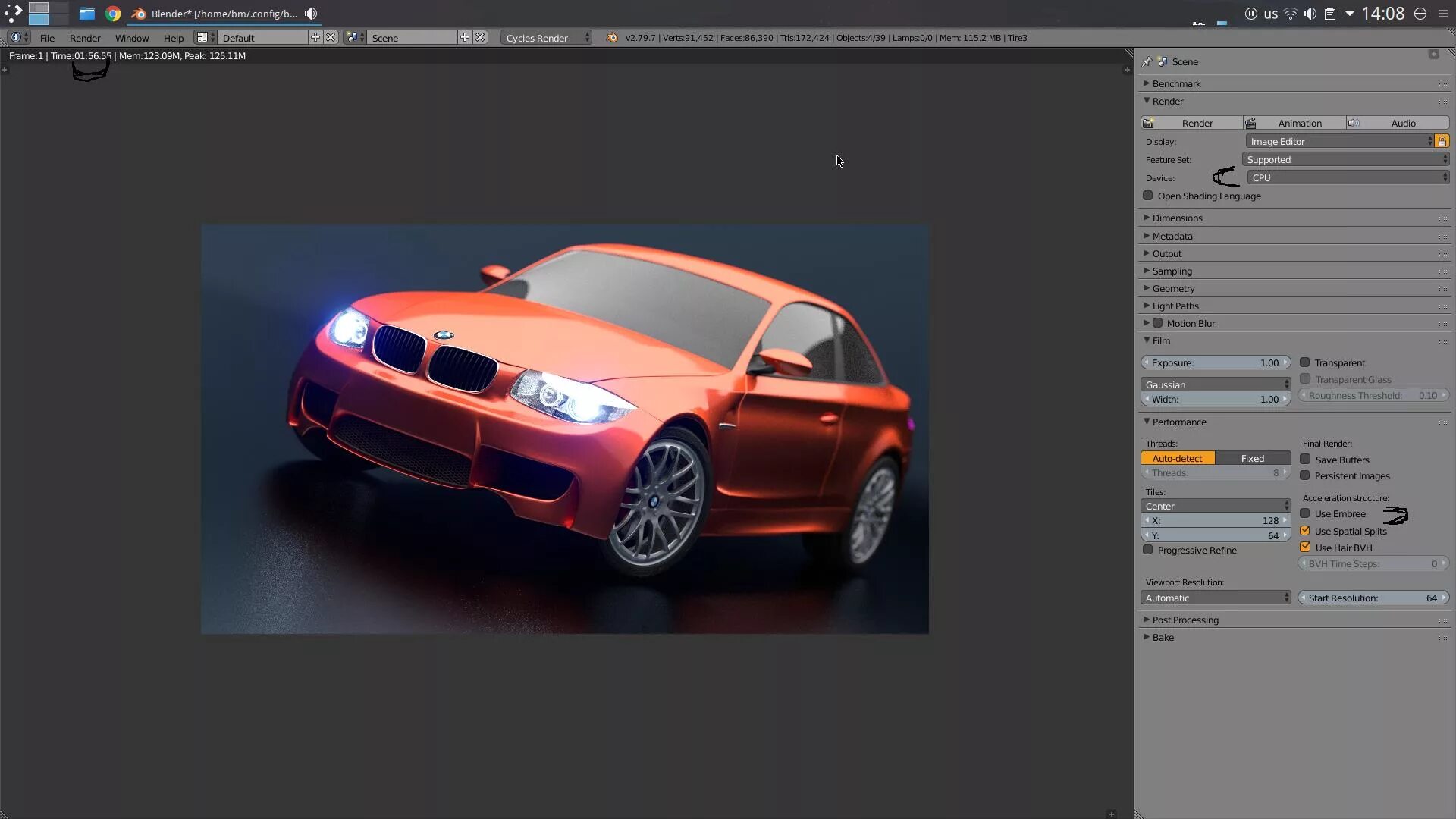Open the file manager from the taskbar
This screenshot has width=1456, height=819.
[87, 14]
